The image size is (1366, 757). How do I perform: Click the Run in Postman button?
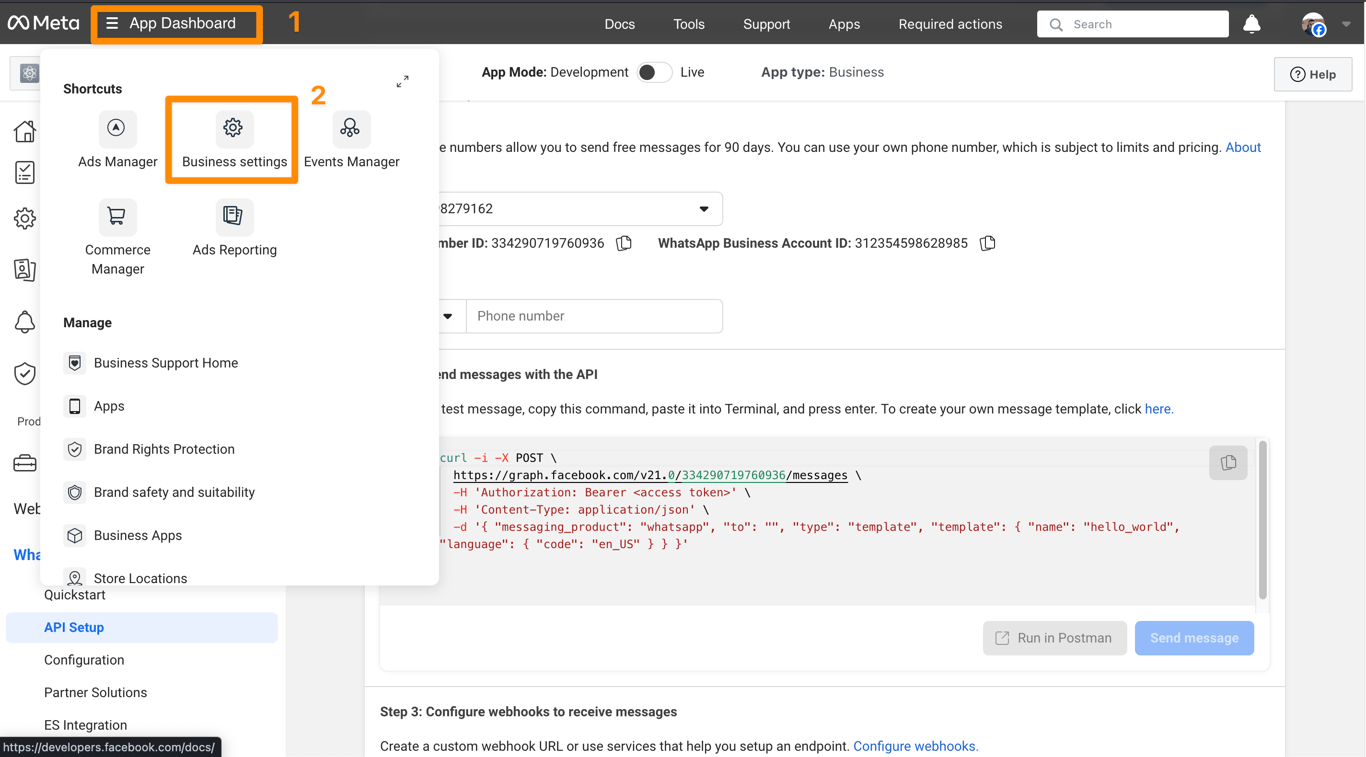(1054, 638)
